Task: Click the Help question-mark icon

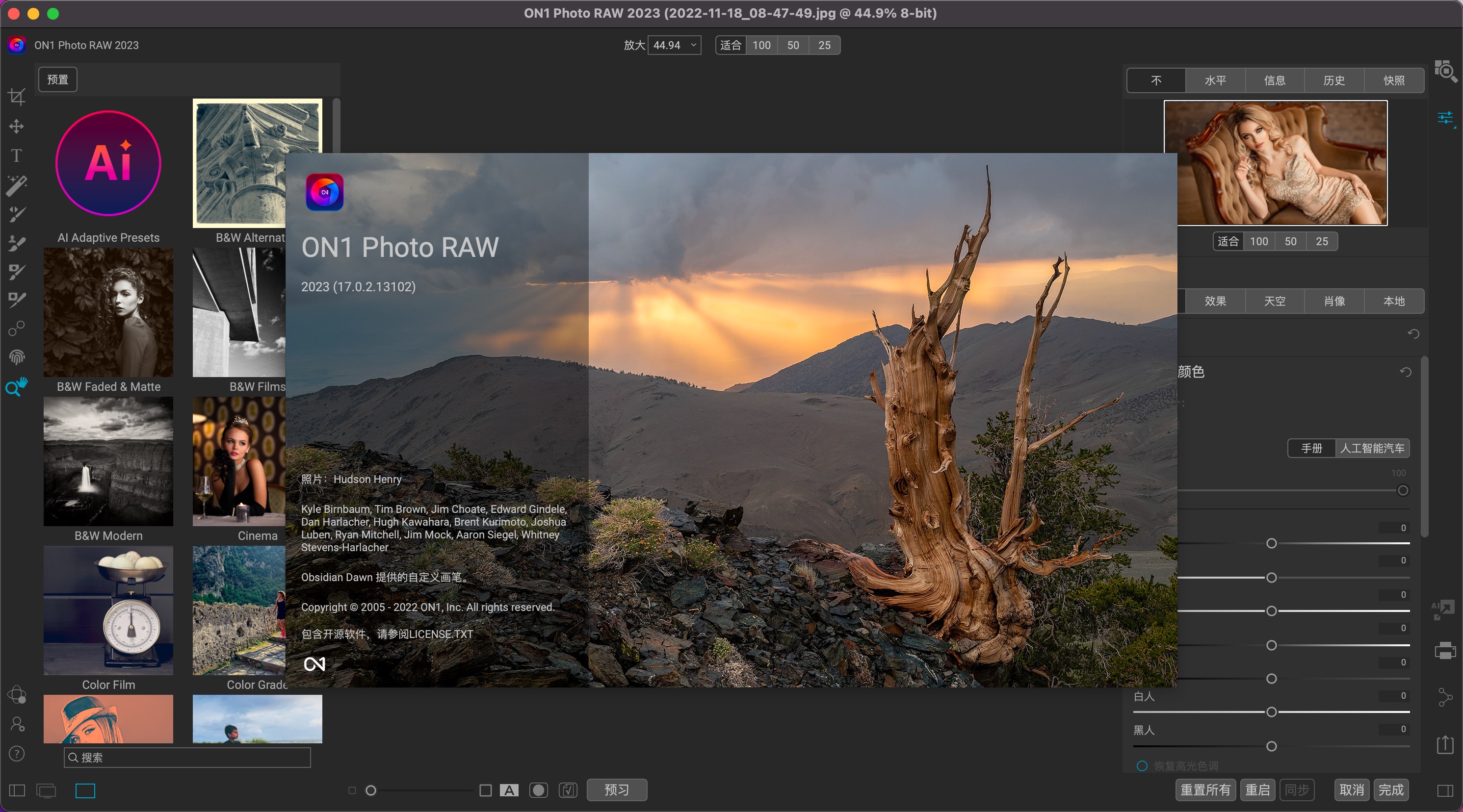Action: [x=17, y=754]
